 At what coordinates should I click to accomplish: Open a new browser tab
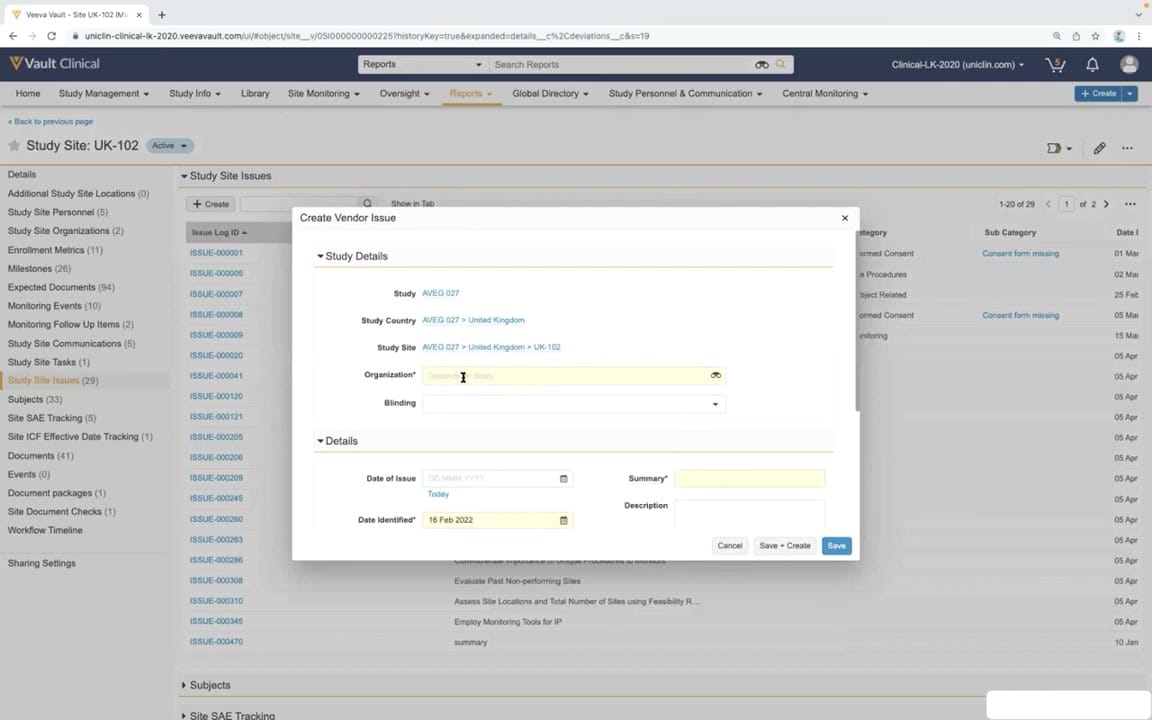tap(162, 14)
